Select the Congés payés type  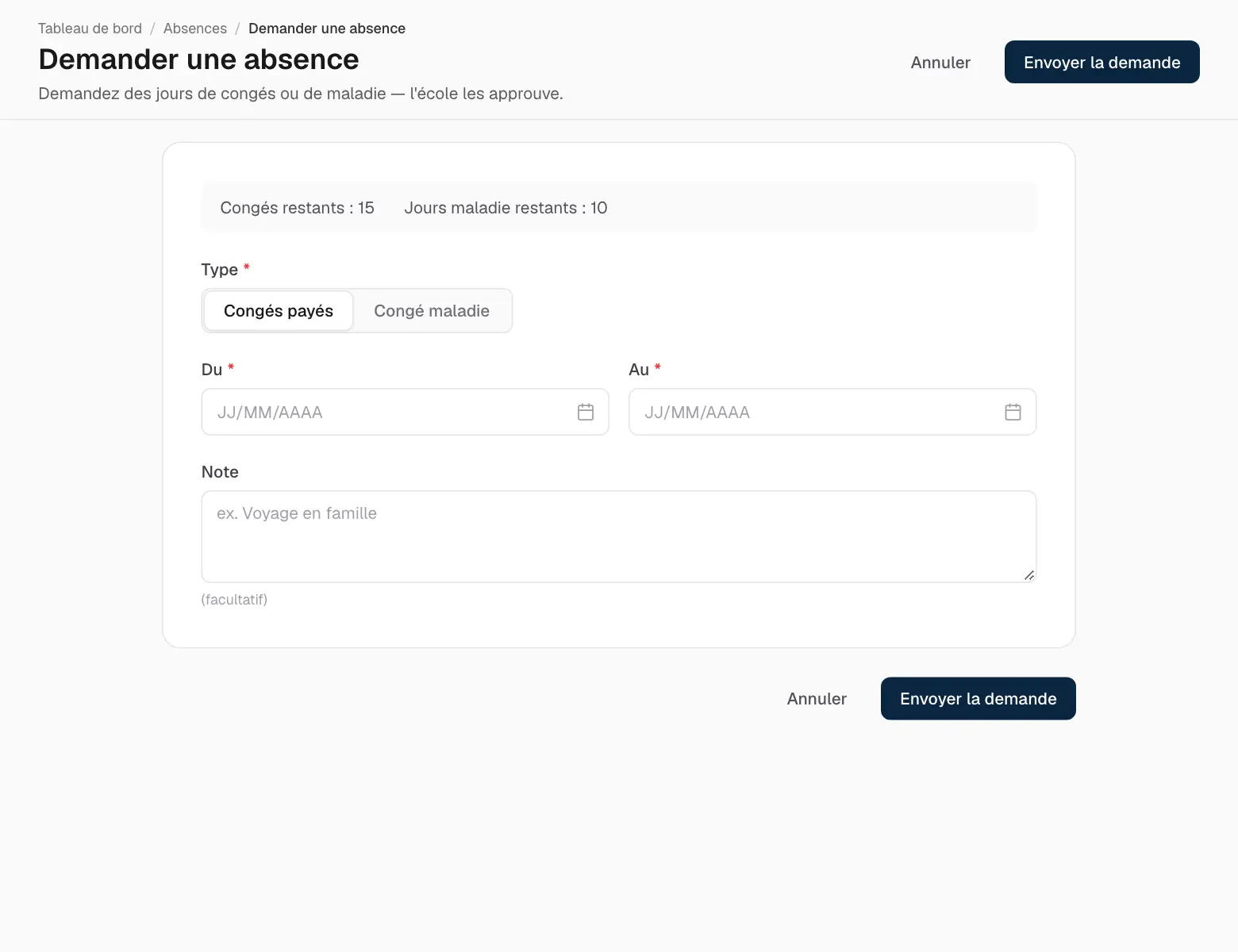(279, 311)
